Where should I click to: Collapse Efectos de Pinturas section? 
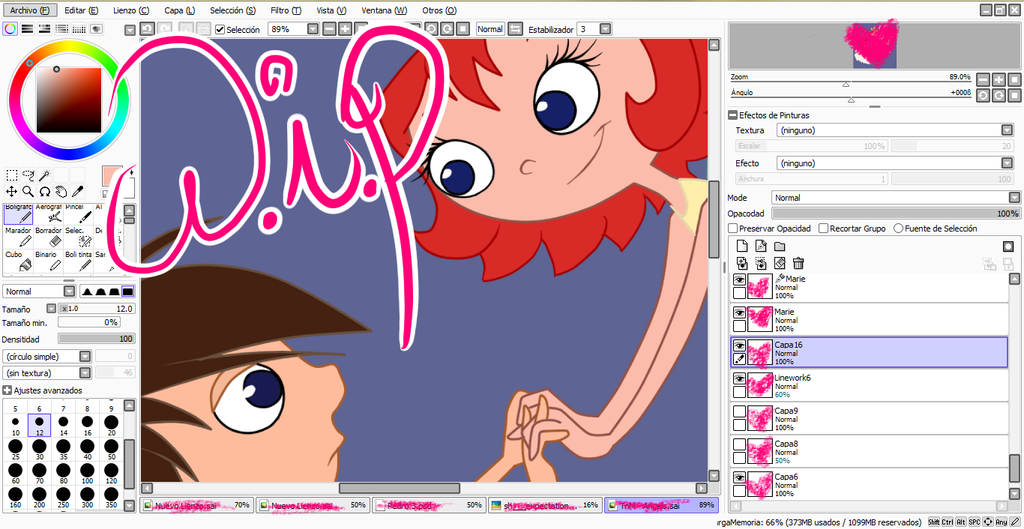[x=732, y=115]
